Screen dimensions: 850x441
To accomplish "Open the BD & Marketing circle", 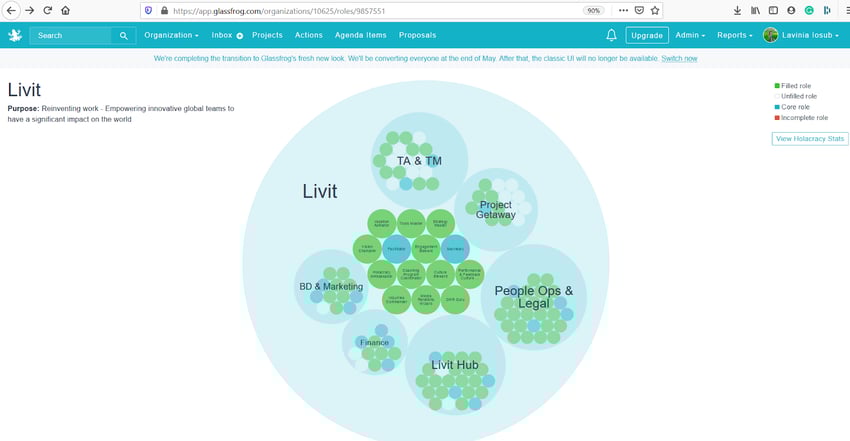I will pyautogui.click(x=331, y=286).
